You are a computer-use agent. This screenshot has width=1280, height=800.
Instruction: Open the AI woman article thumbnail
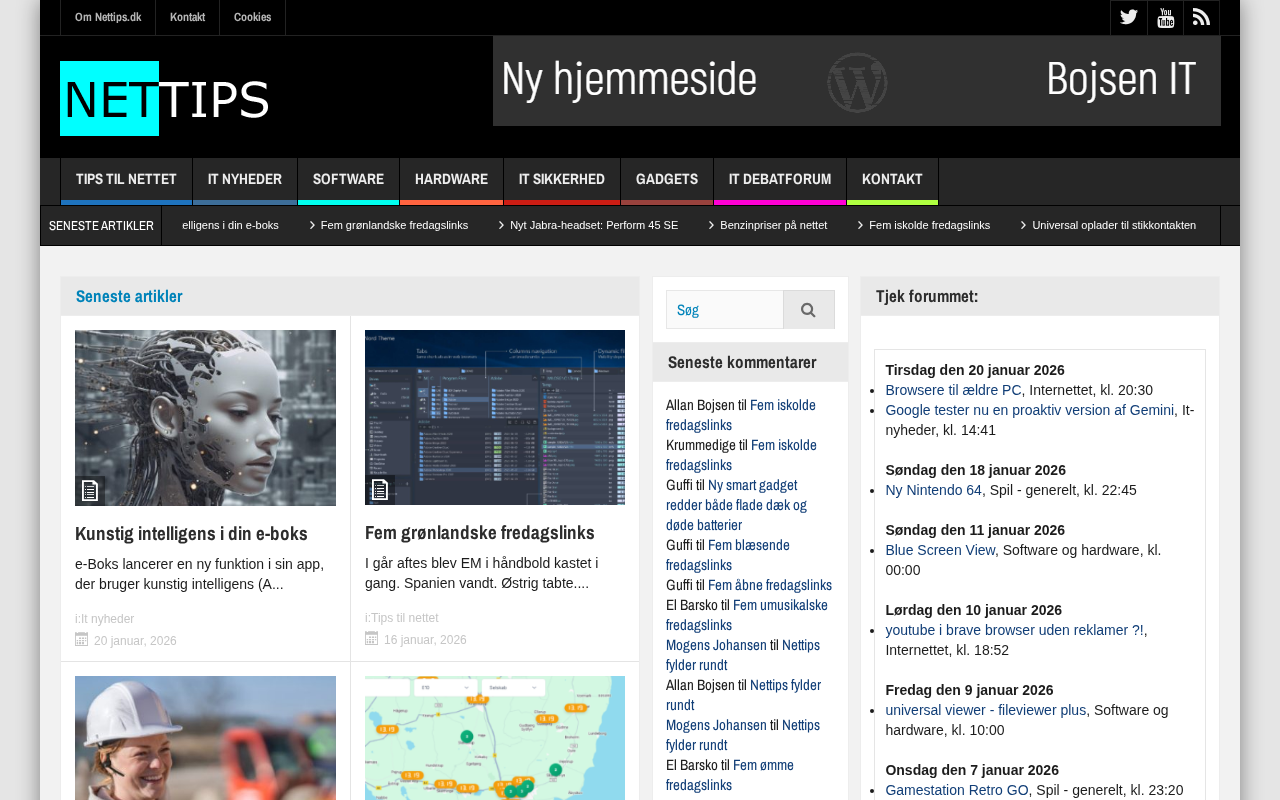click(x=205, y=418)
